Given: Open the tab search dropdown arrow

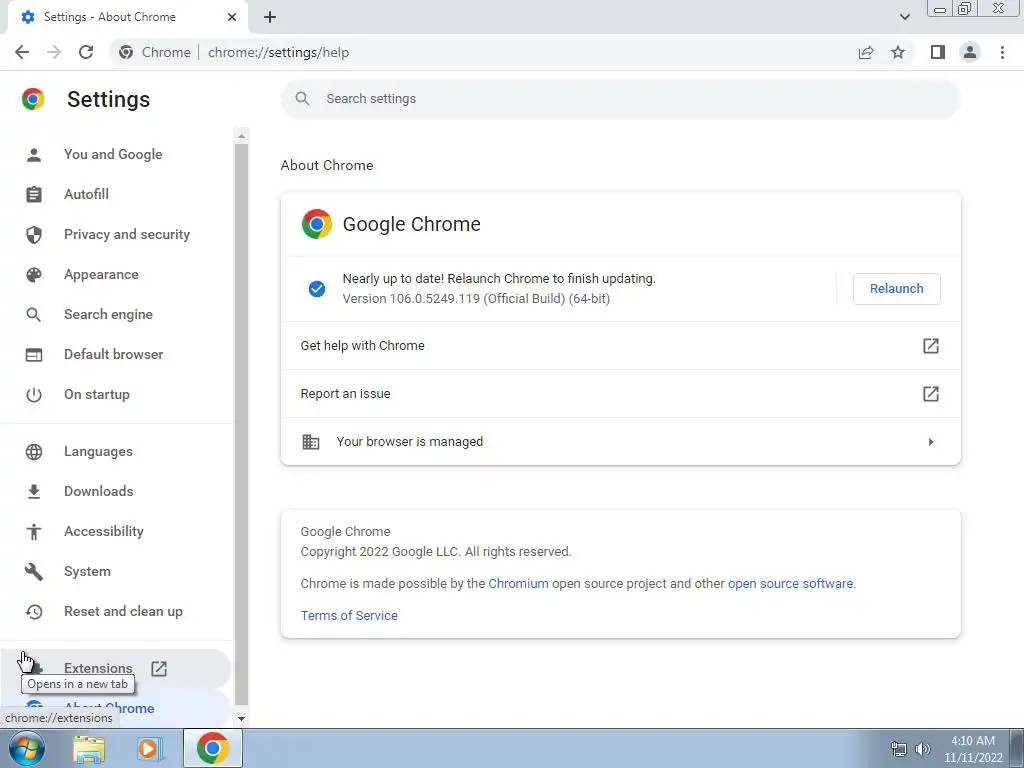Looking at the screenshot, I should 904,17.
